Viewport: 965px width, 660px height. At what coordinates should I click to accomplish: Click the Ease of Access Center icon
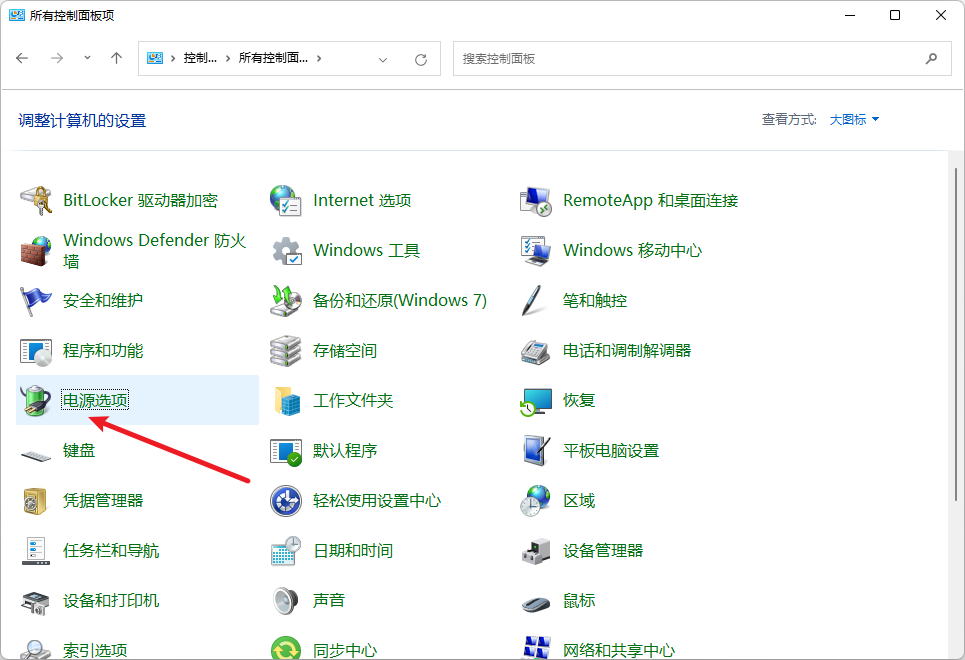pos(286,501)
